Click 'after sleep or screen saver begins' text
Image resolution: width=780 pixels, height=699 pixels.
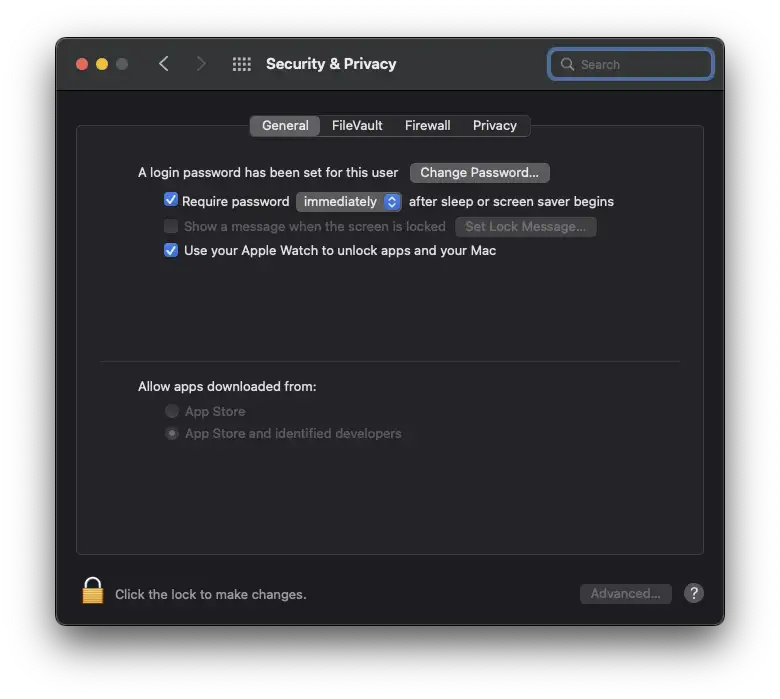click(511, 201)
